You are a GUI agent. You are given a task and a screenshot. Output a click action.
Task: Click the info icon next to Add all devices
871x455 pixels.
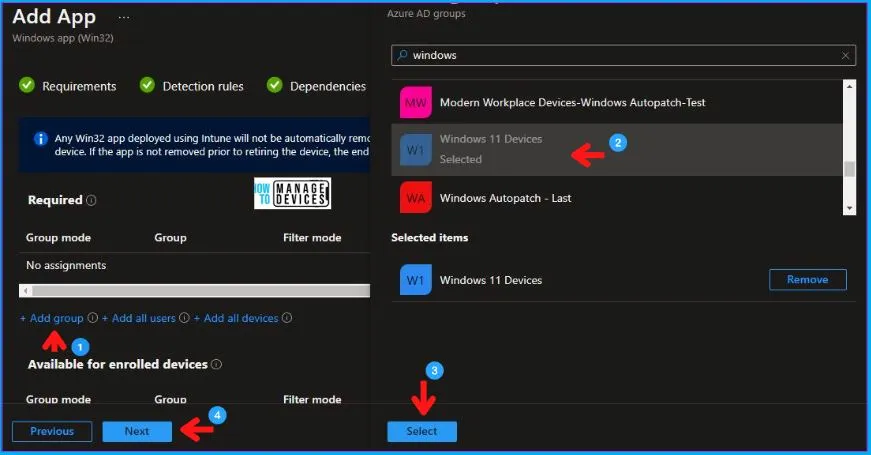point(287,318)
